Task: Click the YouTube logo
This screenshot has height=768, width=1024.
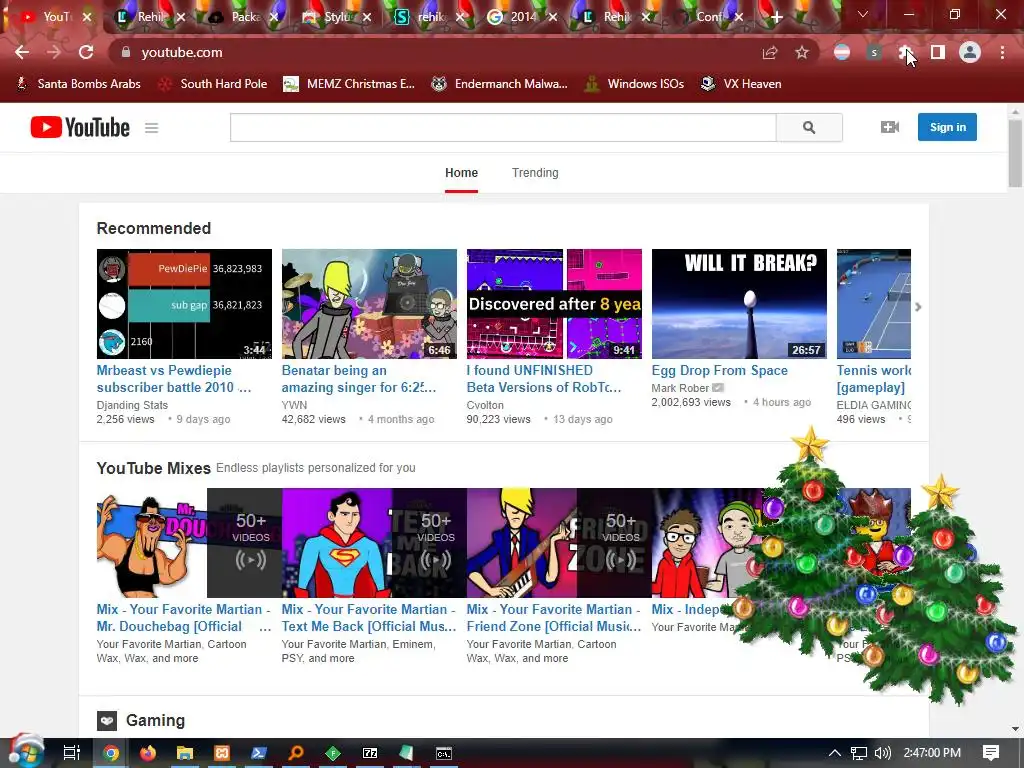Action: tap(80, 127)
